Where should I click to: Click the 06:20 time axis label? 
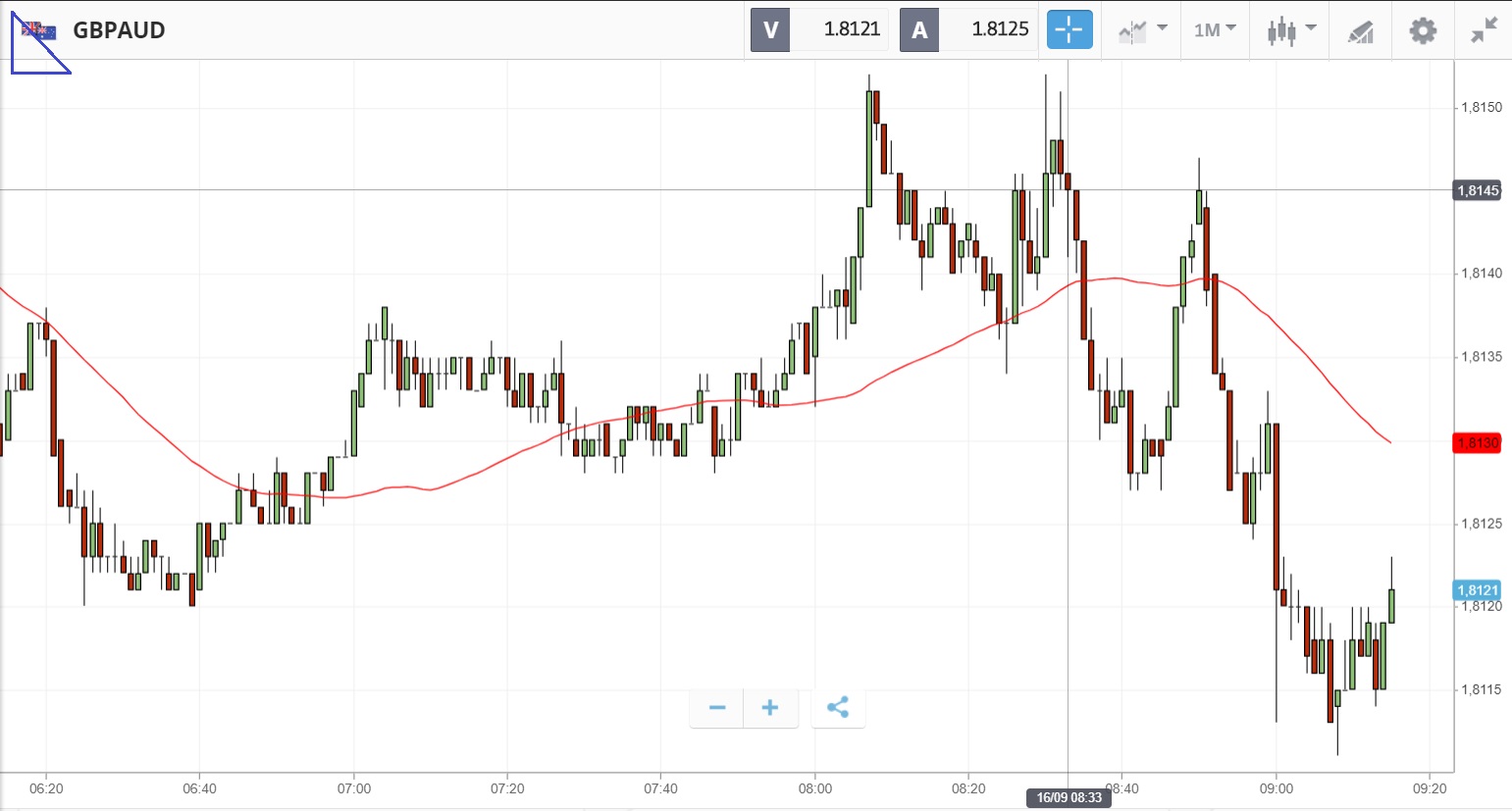(x=46, y=788)
